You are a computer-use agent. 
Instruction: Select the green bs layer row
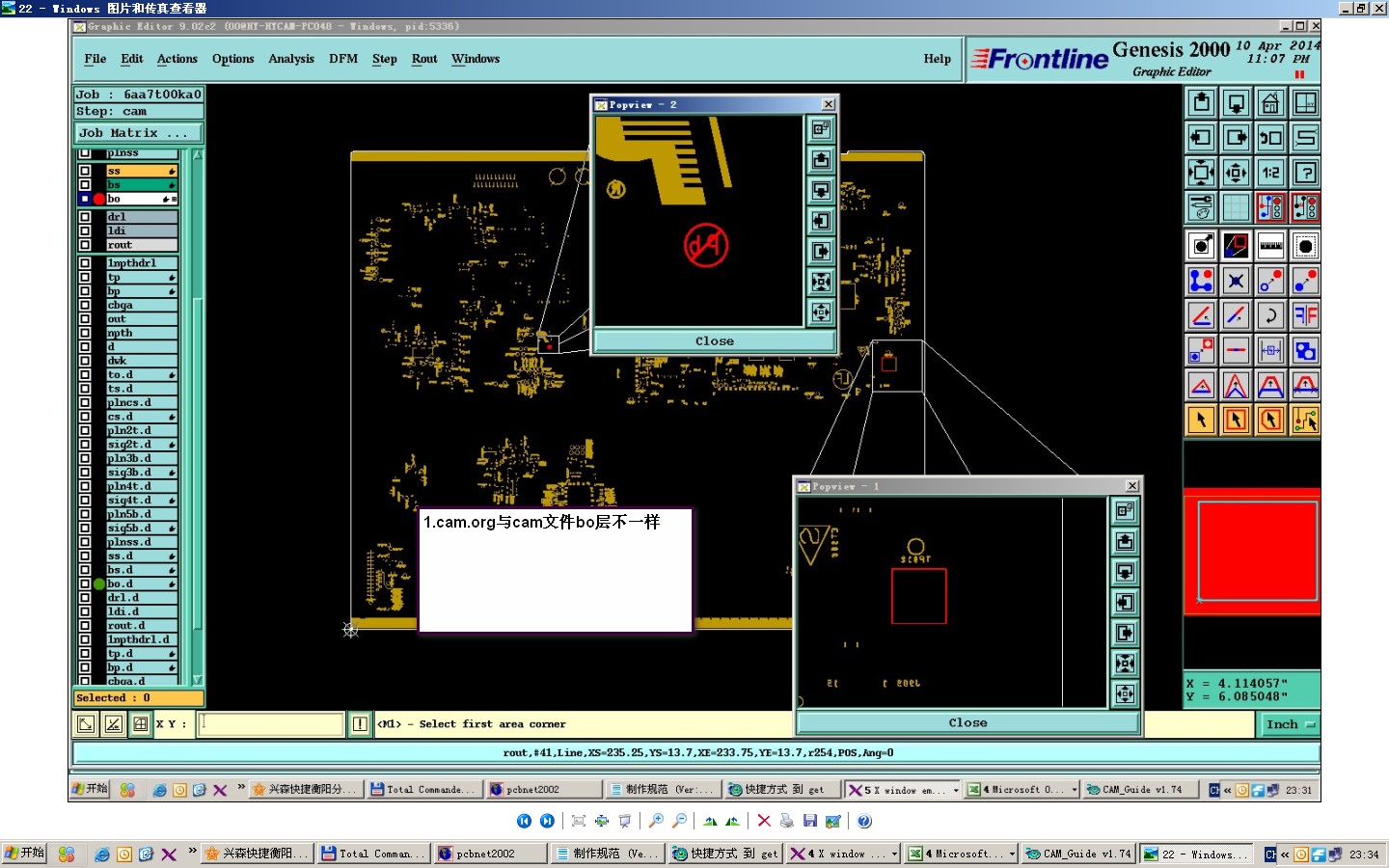pyautogui.click(x=142, y=184)
